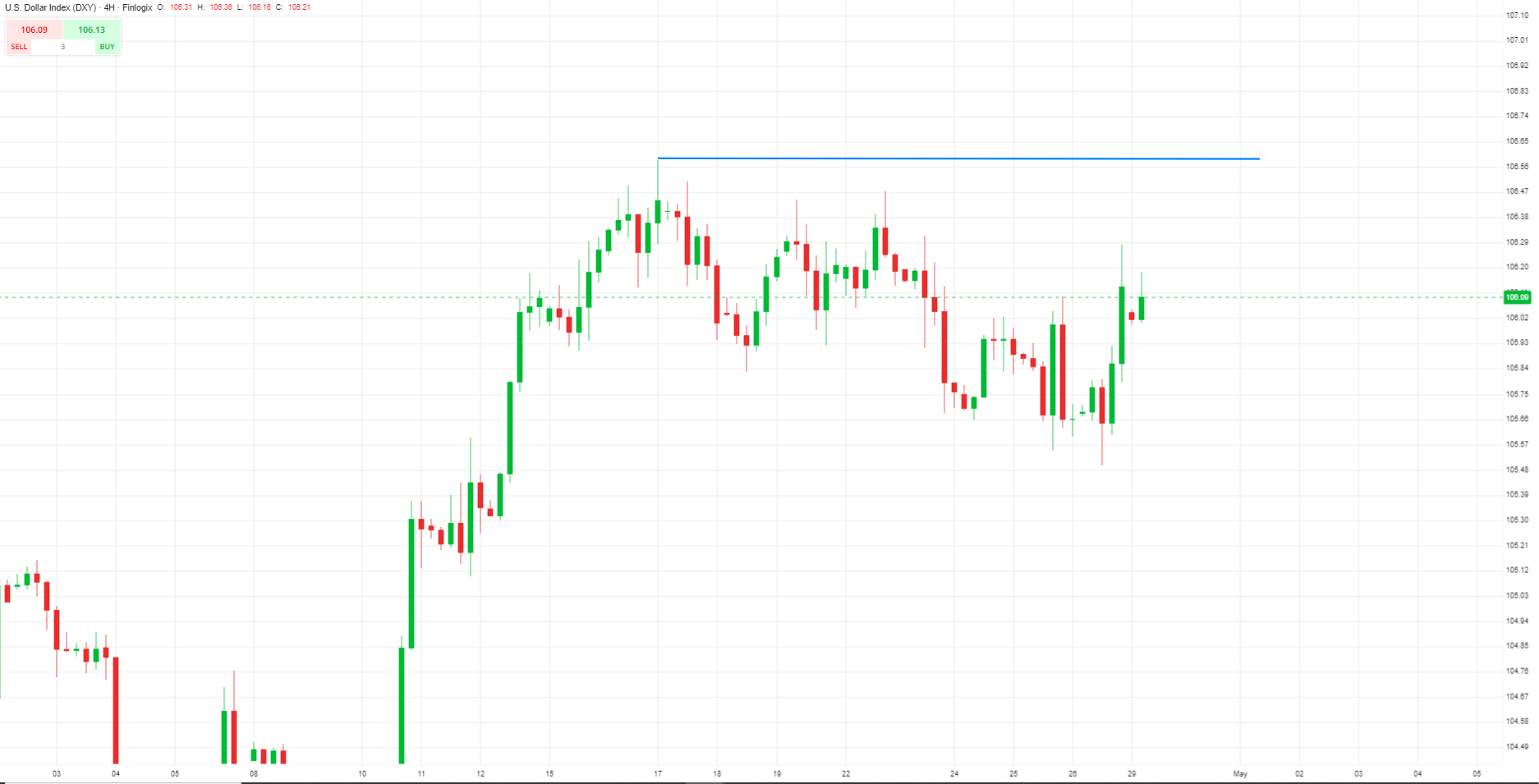Screen dimensions: 1539x784
Task: Click the green 106.09 current price tag
Action: 1517,297
